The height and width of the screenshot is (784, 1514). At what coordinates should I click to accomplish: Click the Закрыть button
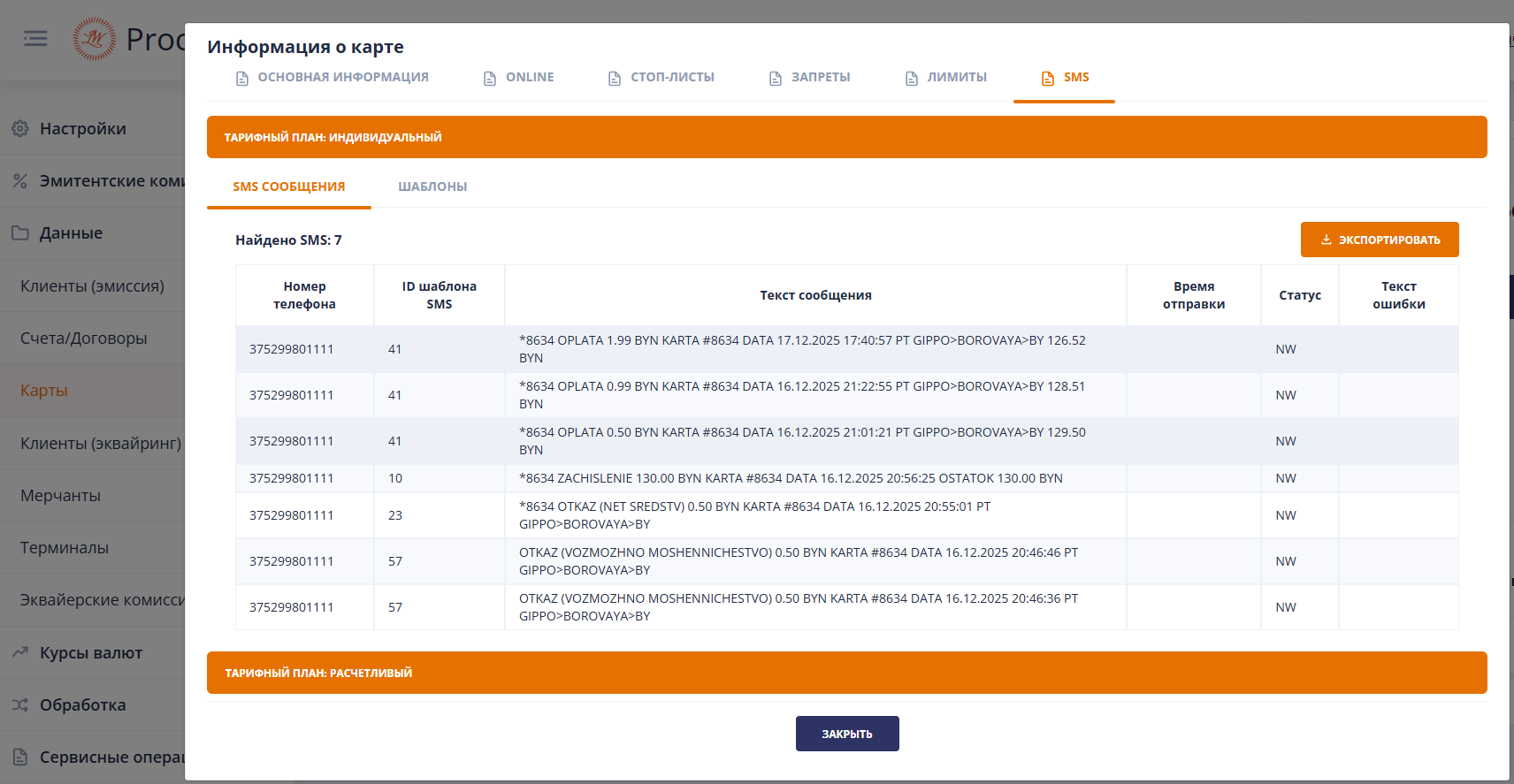[x=846, y=734]
